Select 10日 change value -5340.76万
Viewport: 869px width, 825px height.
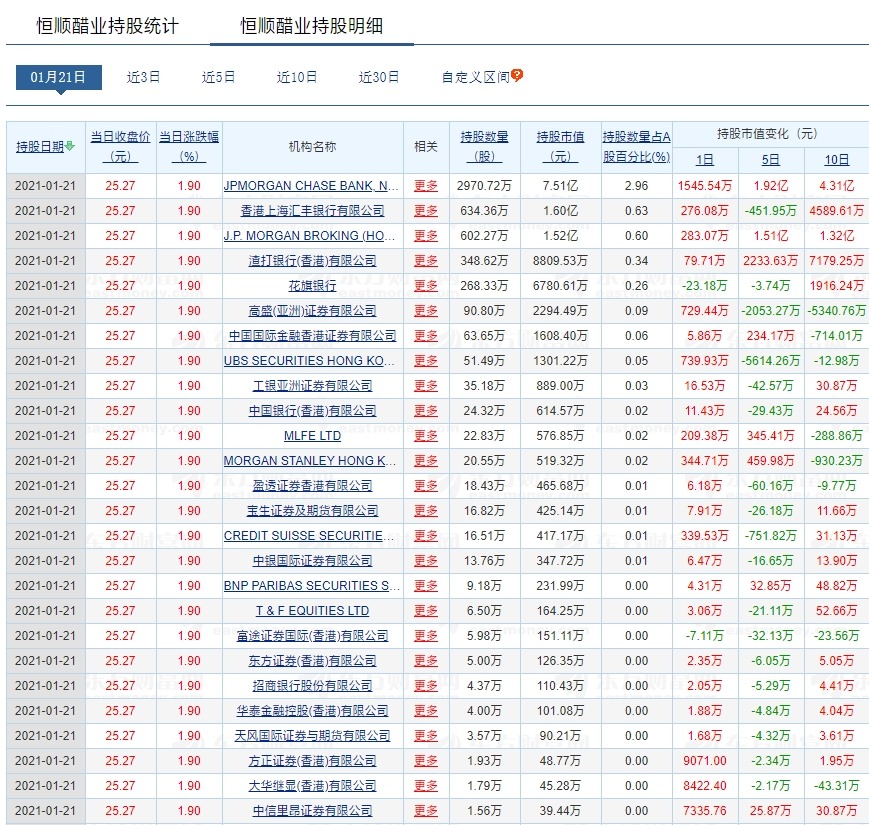(x=836, y=311)
